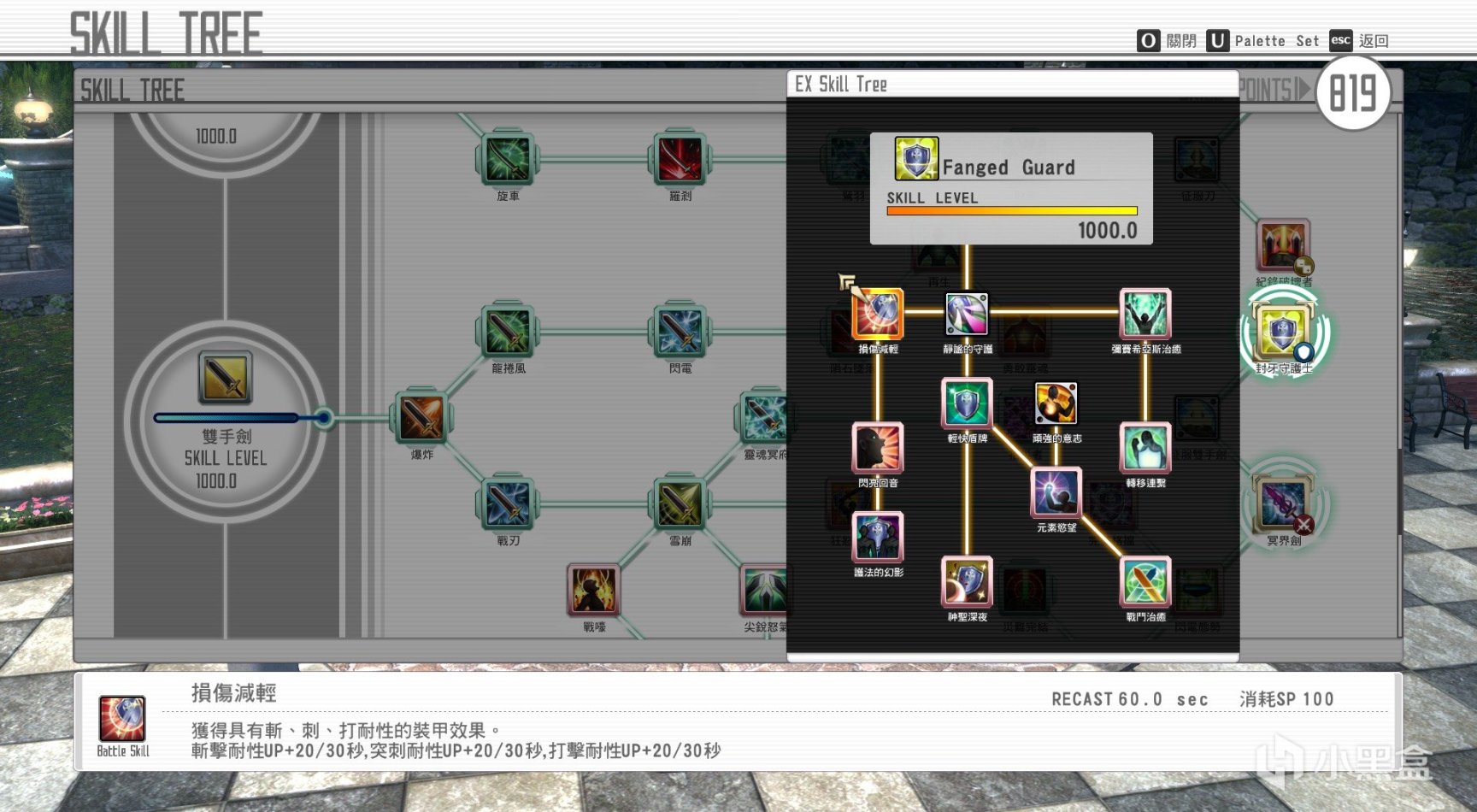Click the 損傷減輕 title in the description panel
Image resolution: width=1477 pixels, height=812 pixels.
click(x=233, y=692)
